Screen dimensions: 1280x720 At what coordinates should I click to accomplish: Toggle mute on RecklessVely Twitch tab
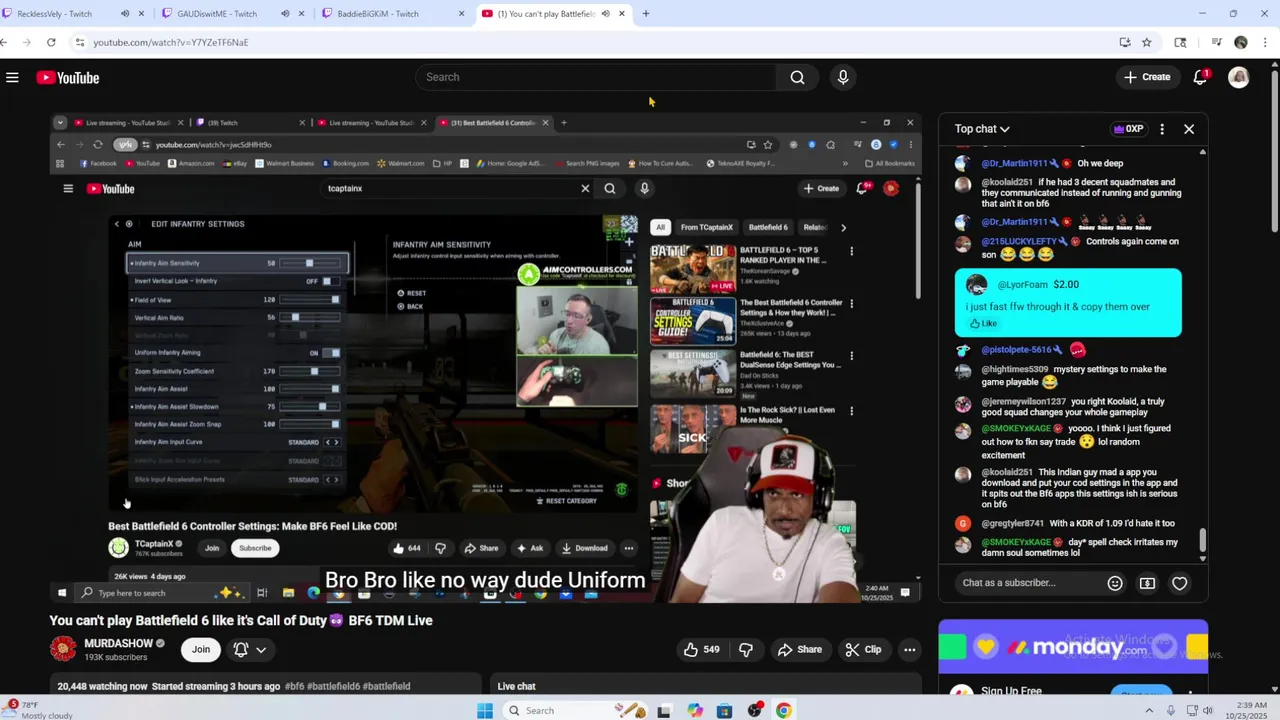(125, 14)
